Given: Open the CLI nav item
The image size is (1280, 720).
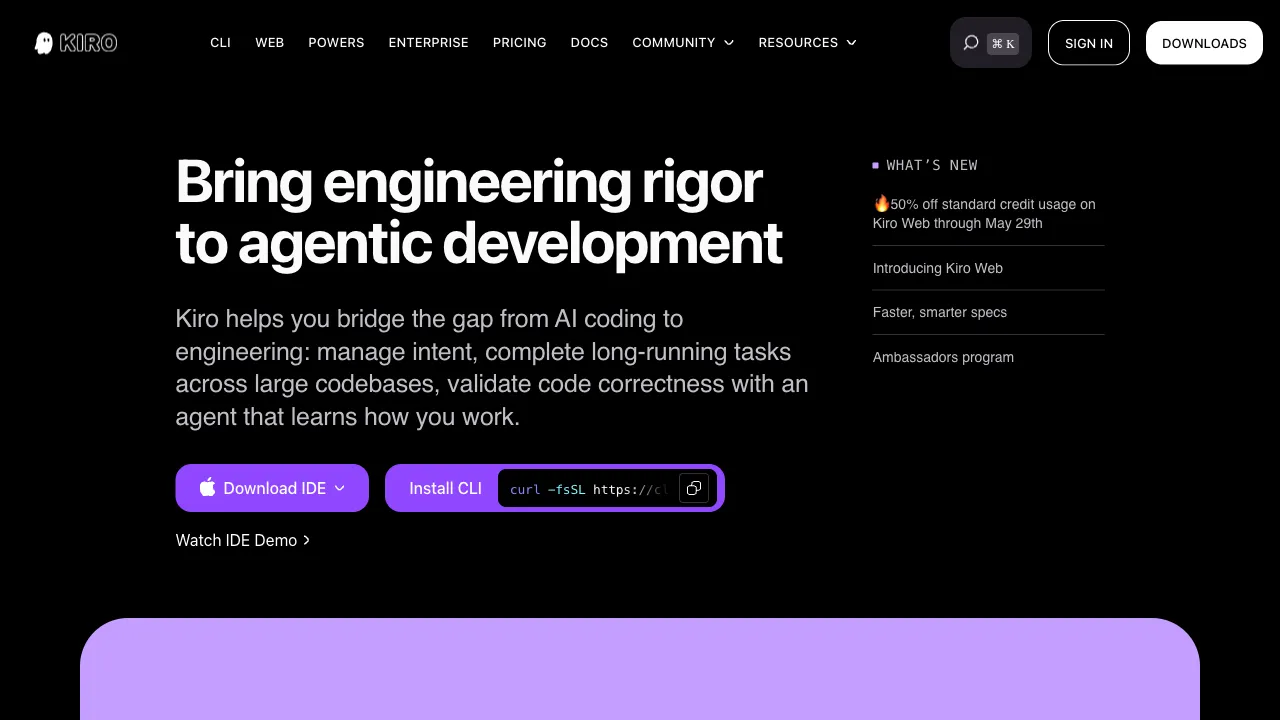Looking at the screenshot, I should 220,43.
